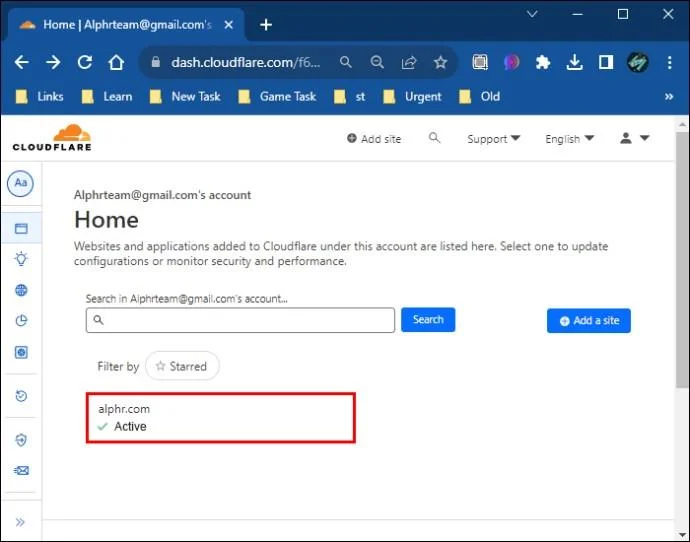Click the blue Add a site button
The height and width of the screenshot is (542, 690).
(589, 321)
